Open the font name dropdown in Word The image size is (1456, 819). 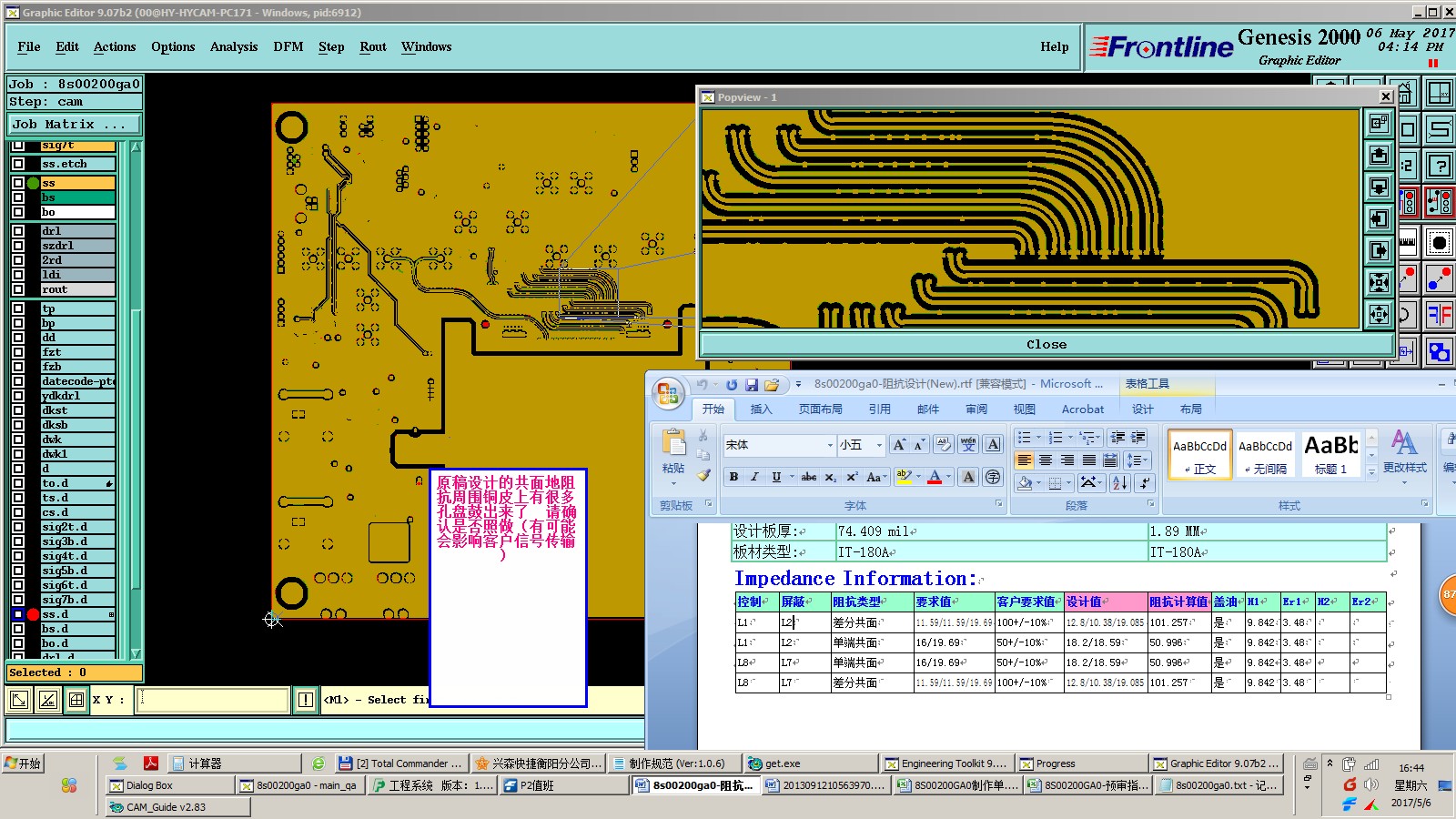coord(830,445)
